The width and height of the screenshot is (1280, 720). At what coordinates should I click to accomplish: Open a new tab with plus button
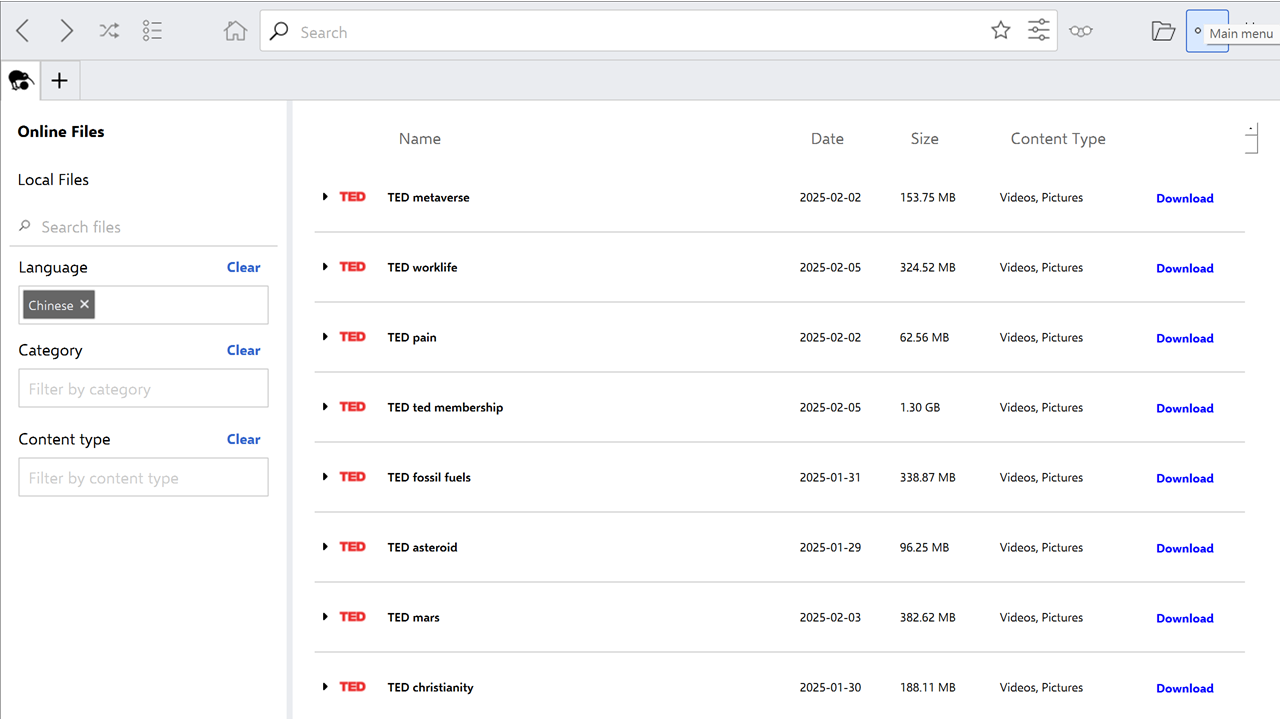pos(59,81)
